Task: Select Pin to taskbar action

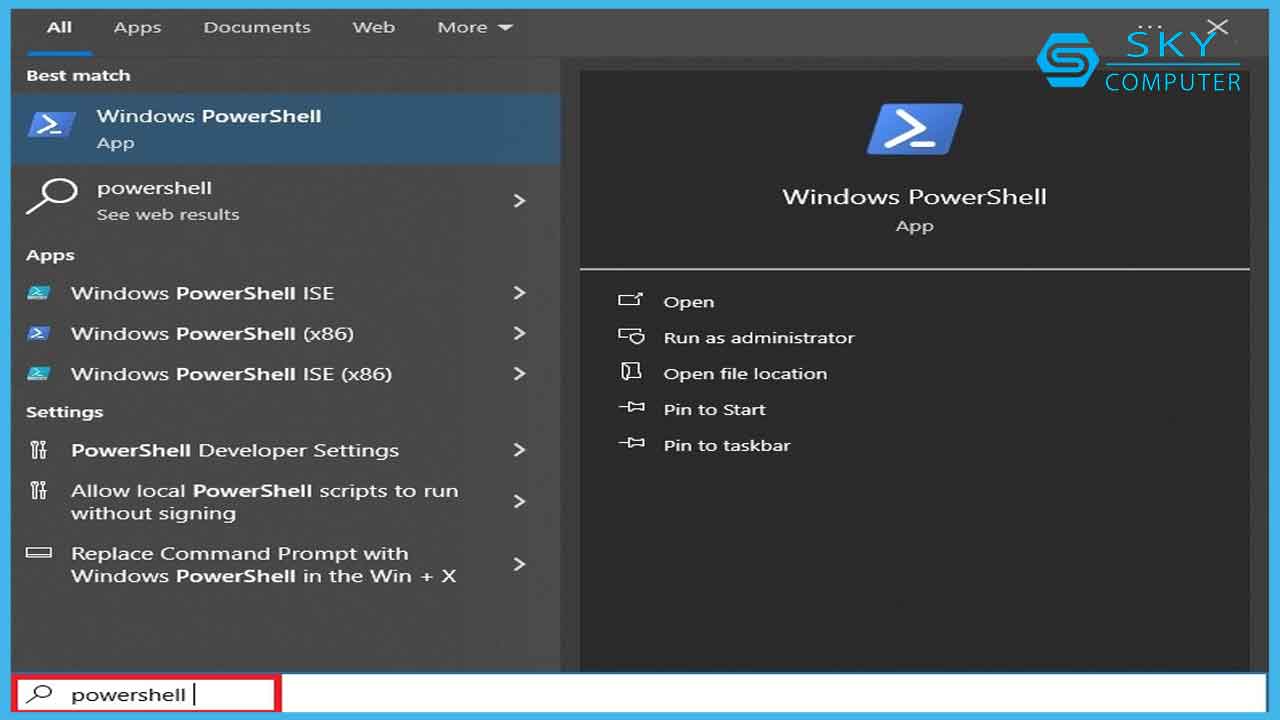Action: click(x=726, y=445)
